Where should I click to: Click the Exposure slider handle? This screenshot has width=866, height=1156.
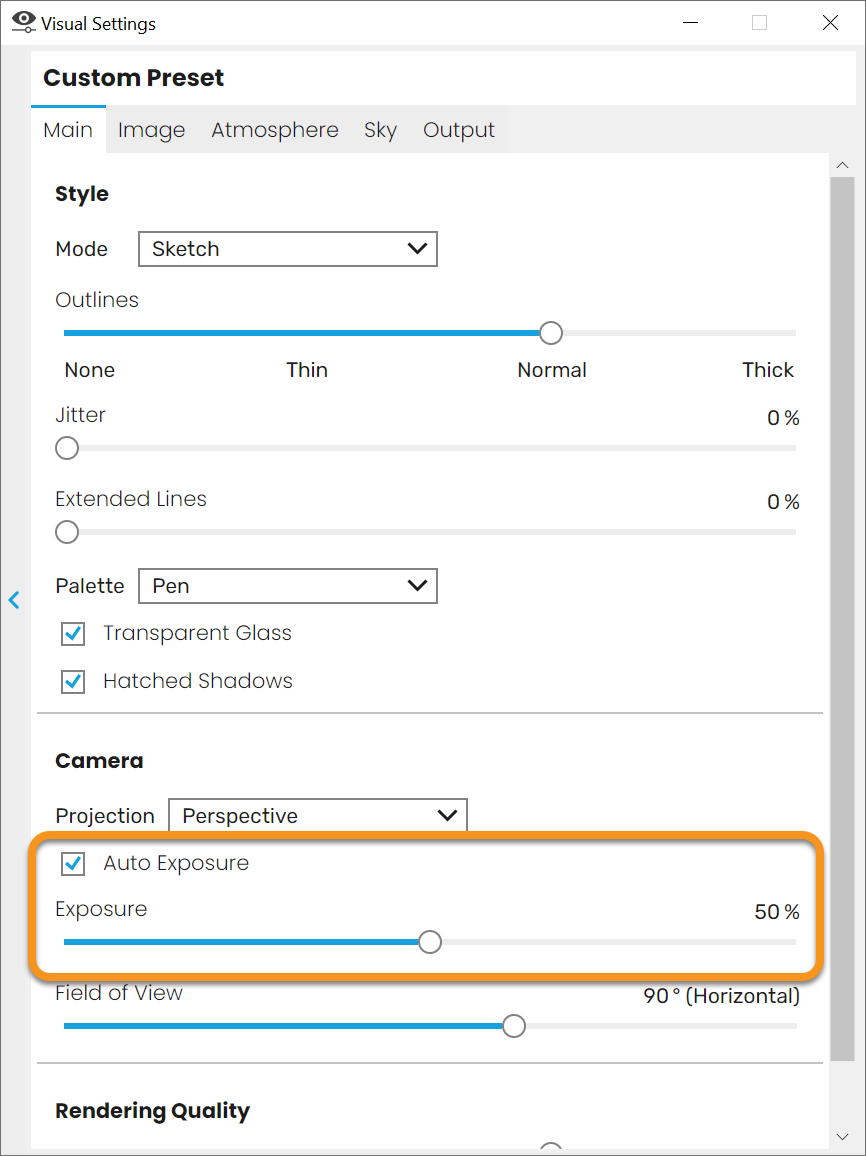point(430,942)
